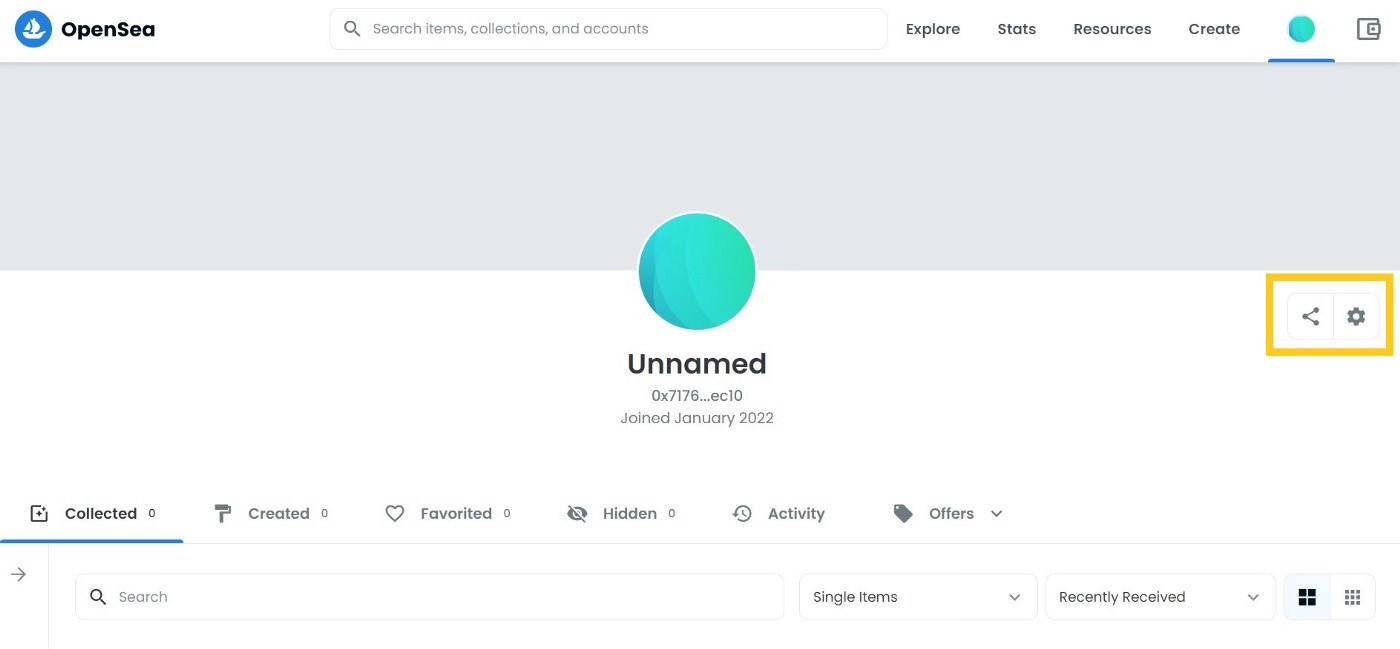The height and width of the screenshot is (649, 1400).
Task: Open the Recently Received sort dropdown
Action: [1160, 597]
